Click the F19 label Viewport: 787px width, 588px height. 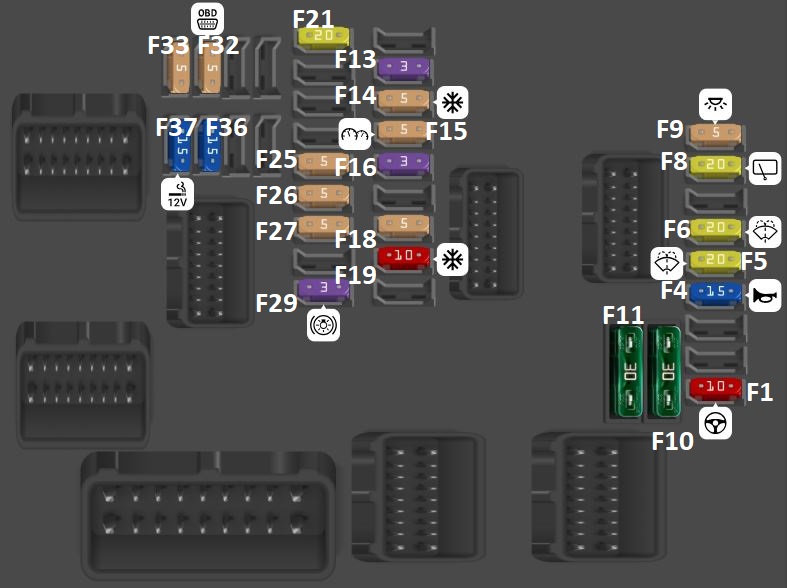point(355,275)
